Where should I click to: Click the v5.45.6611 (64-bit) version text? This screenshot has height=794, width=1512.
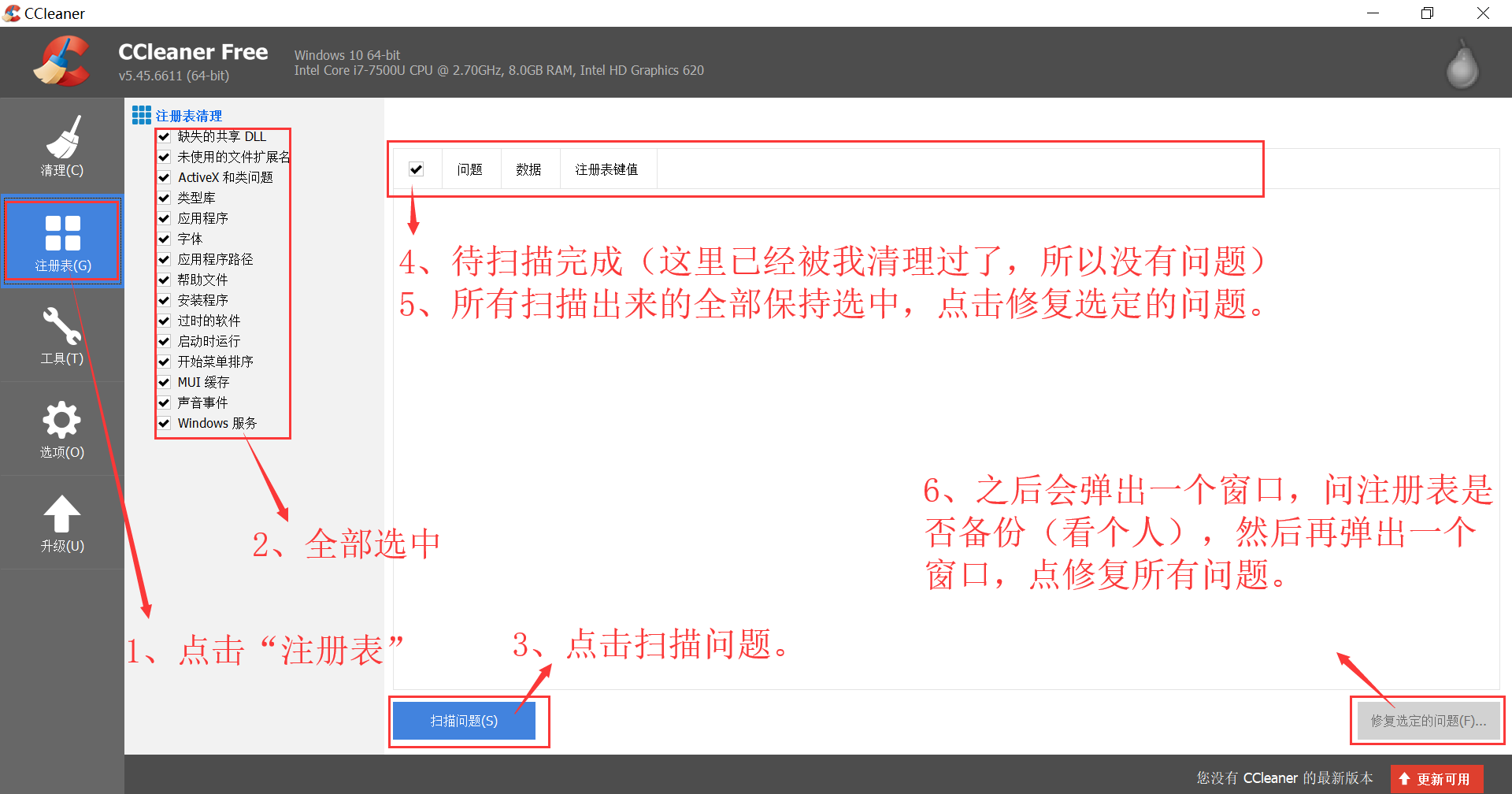click(x=174, y=76)
